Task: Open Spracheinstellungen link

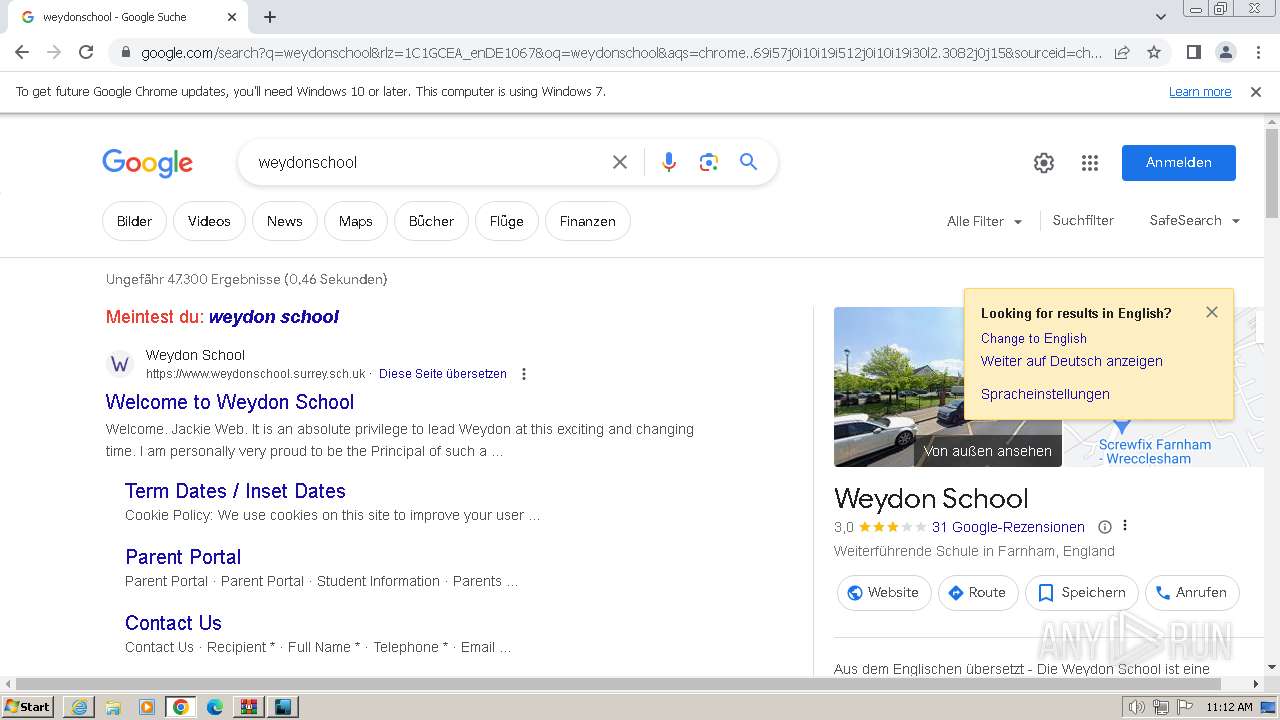Action: [1045, 394]
